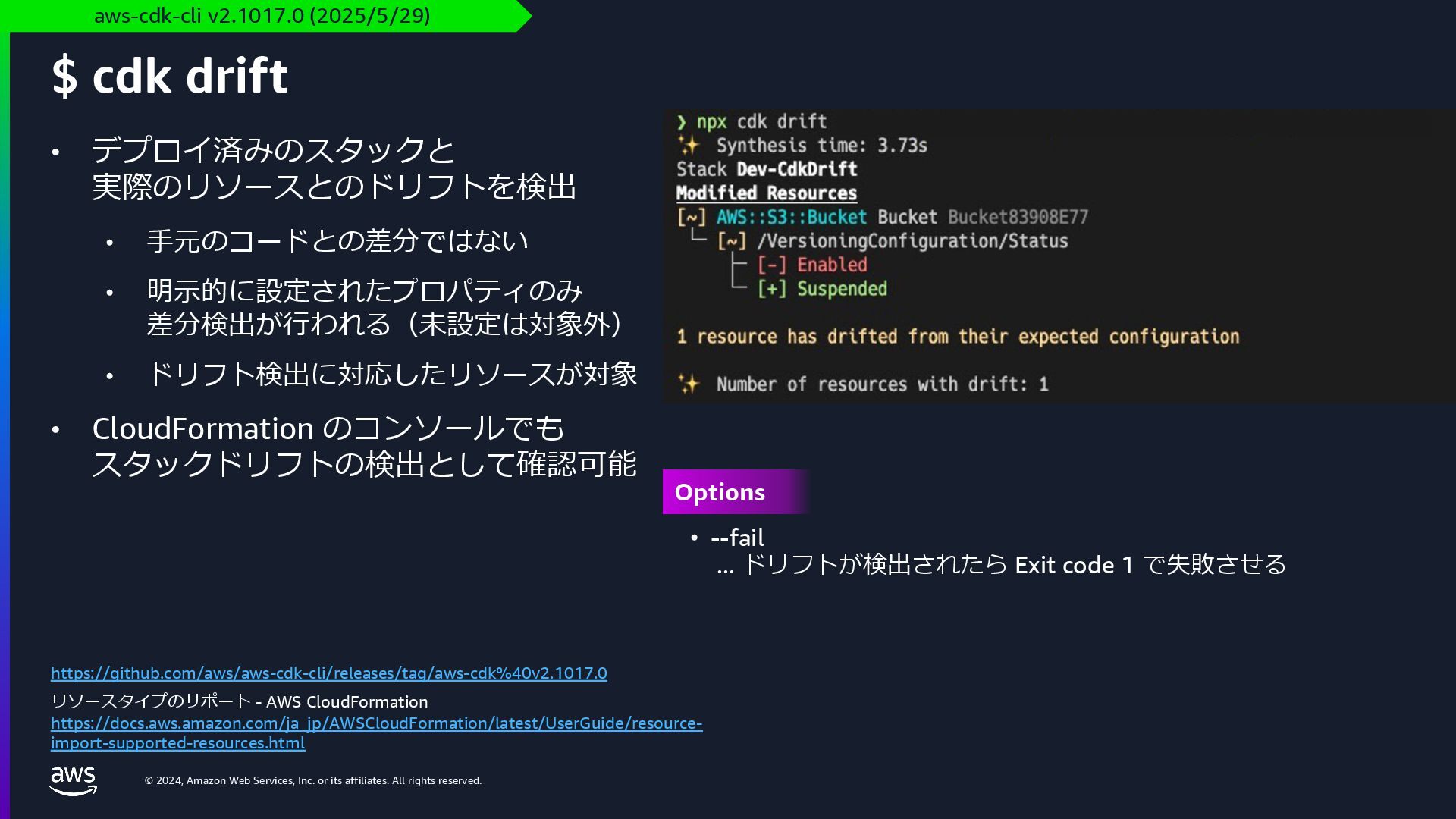Click the '1 resource has drifted' message
Image resolution: width=1456 pixels, height=819 pixels.
(957, 337)
